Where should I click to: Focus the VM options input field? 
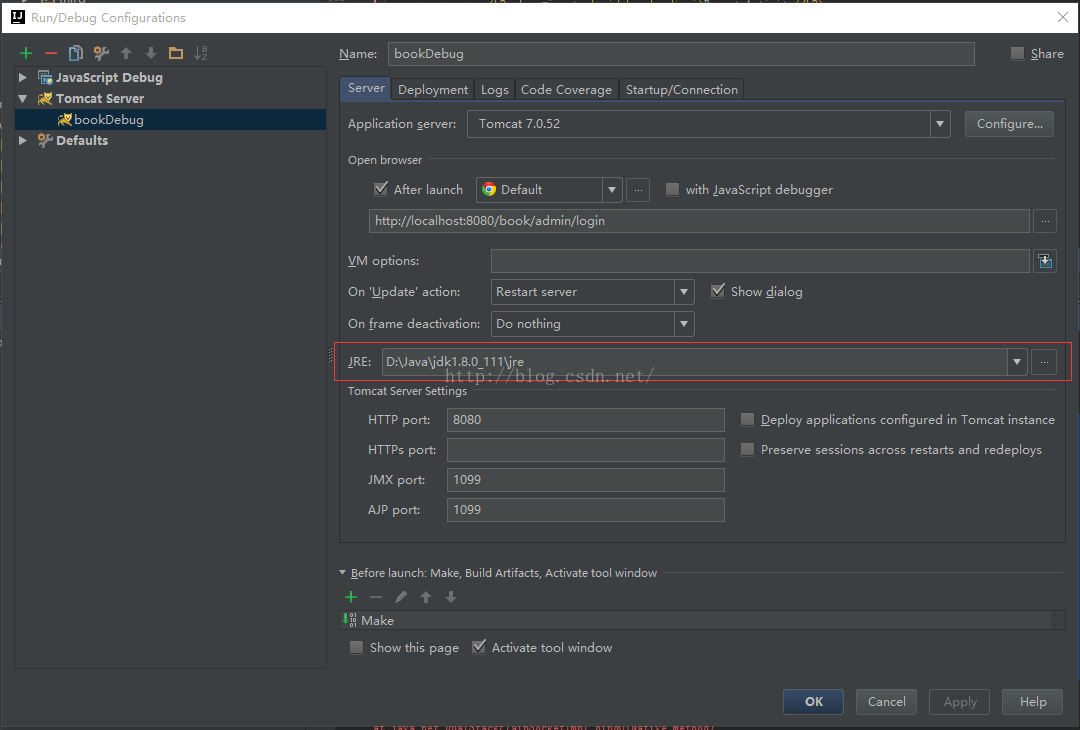click(760, 261)
